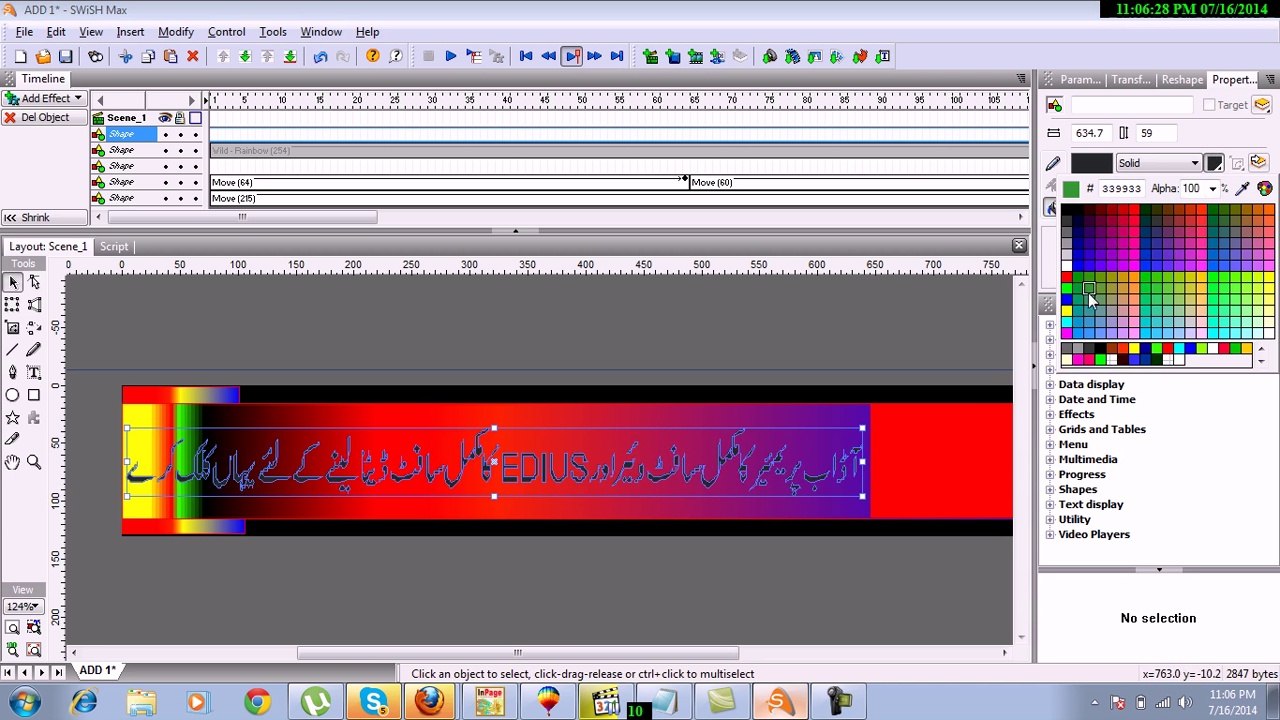Select the ADD 1* document tab
The image size is (1280, 720).
(97, 671)
